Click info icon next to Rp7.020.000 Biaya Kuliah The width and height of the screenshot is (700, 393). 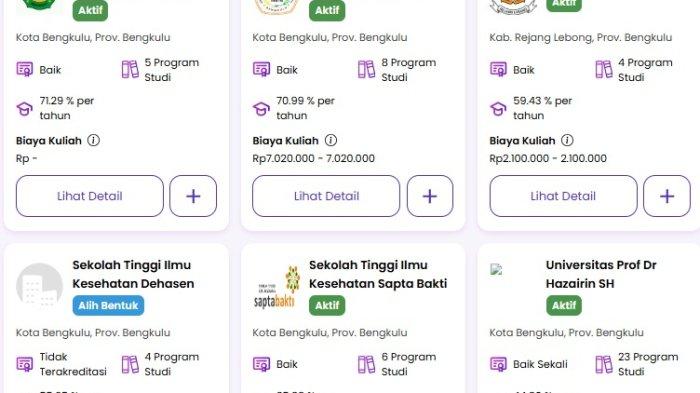330,140
